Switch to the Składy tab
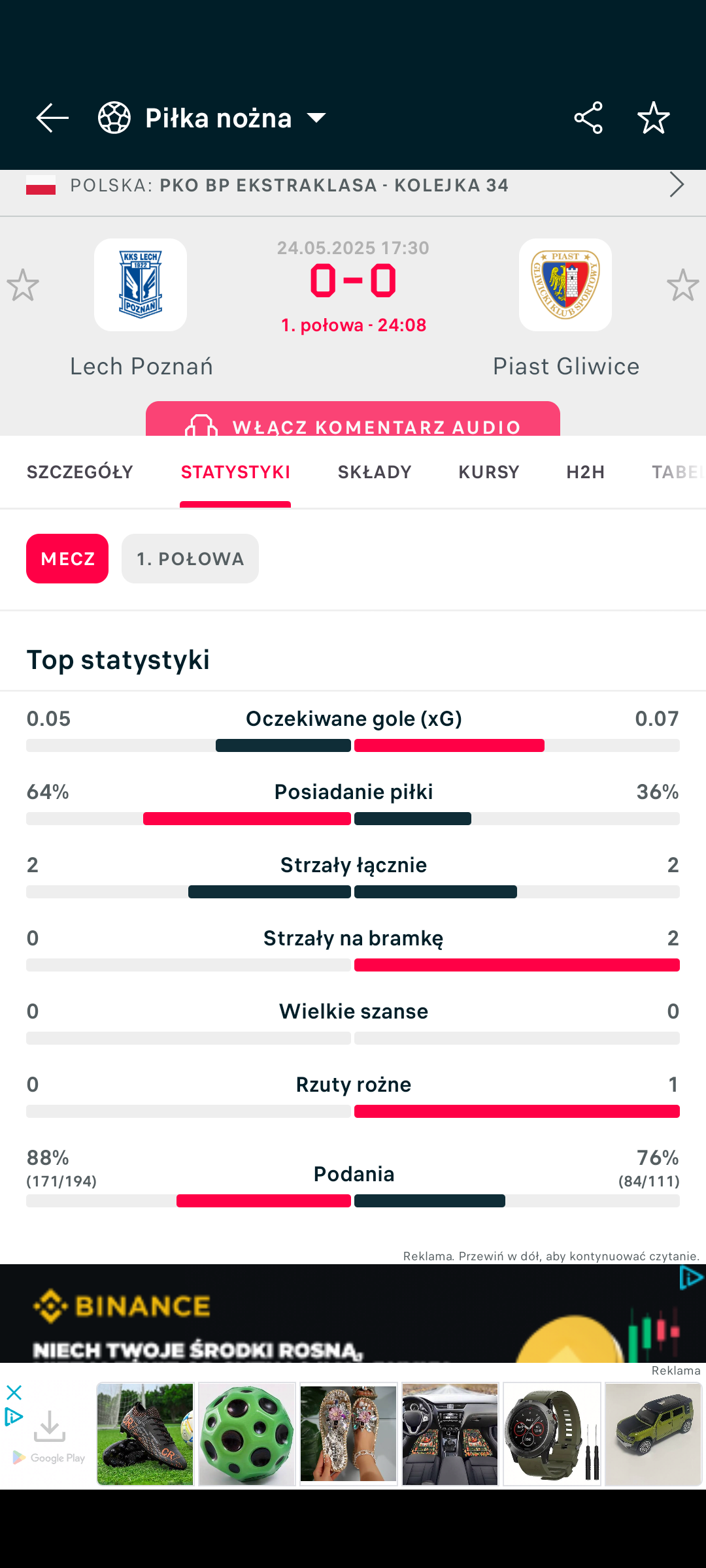 375,472
